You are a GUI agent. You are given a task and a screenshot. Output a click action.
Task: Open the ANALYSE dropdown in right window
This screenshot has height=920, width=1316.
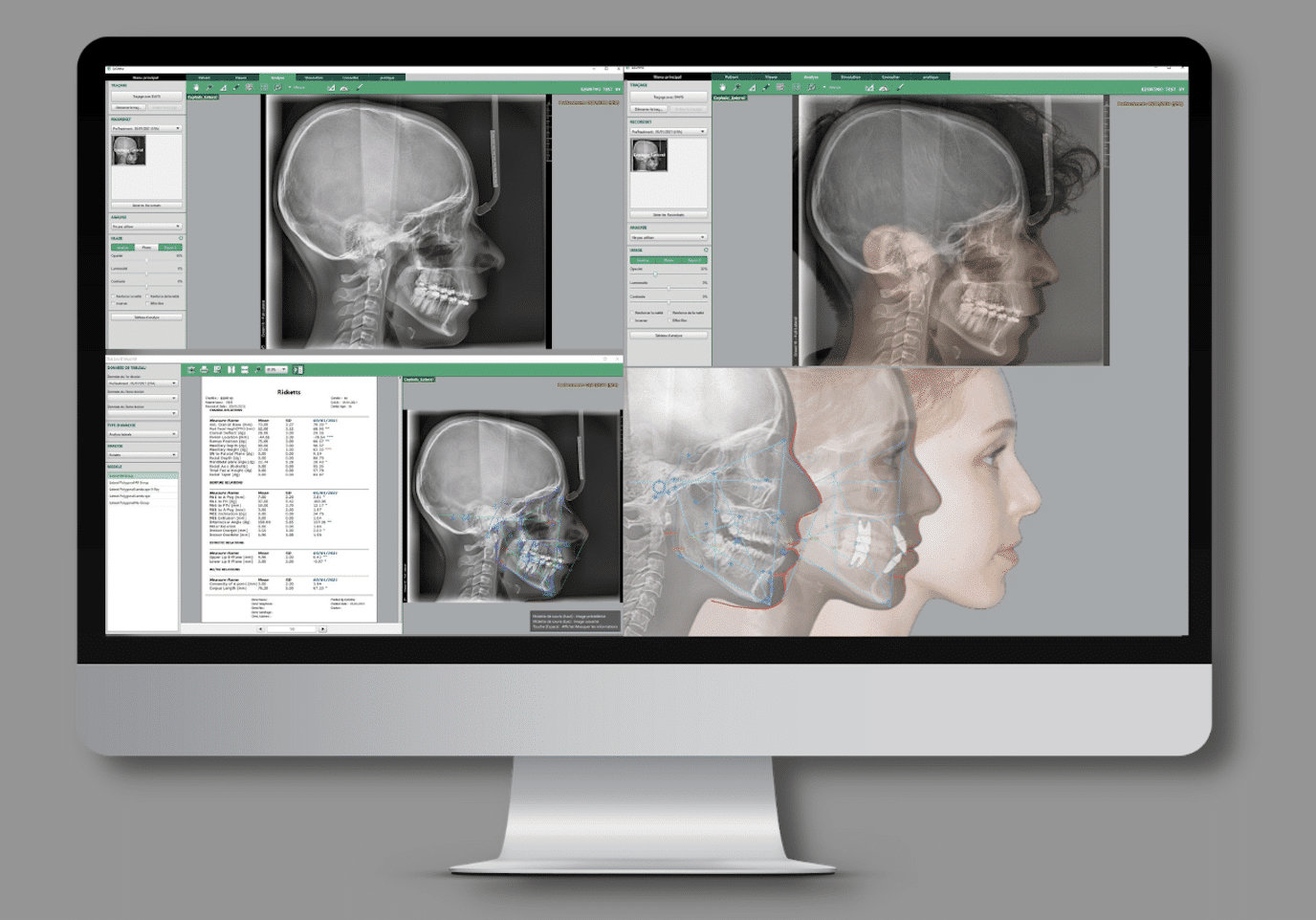coord(669,237)
